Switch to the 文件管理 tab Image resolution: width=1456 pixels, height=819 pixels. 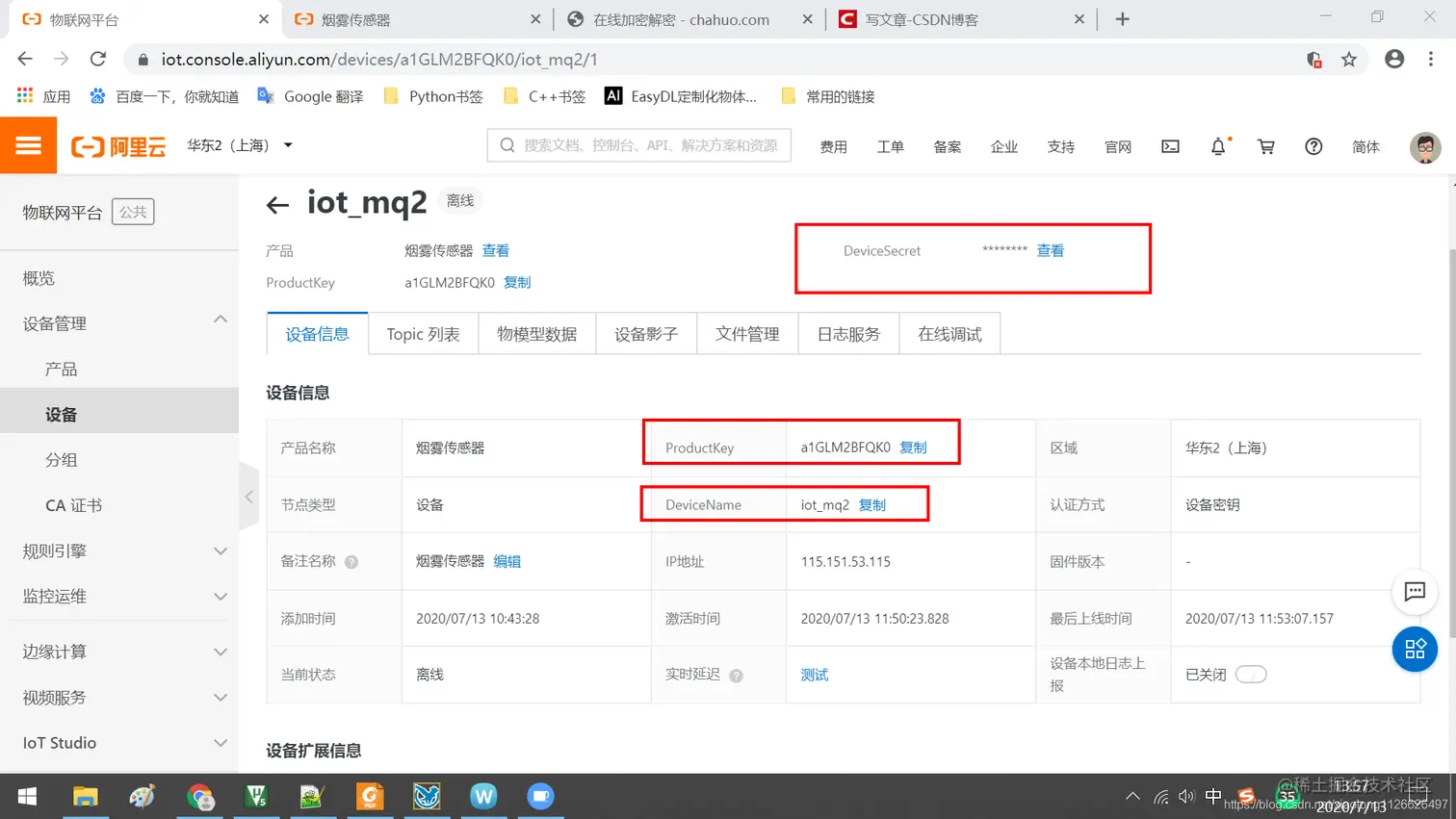[x=747, y=334]
